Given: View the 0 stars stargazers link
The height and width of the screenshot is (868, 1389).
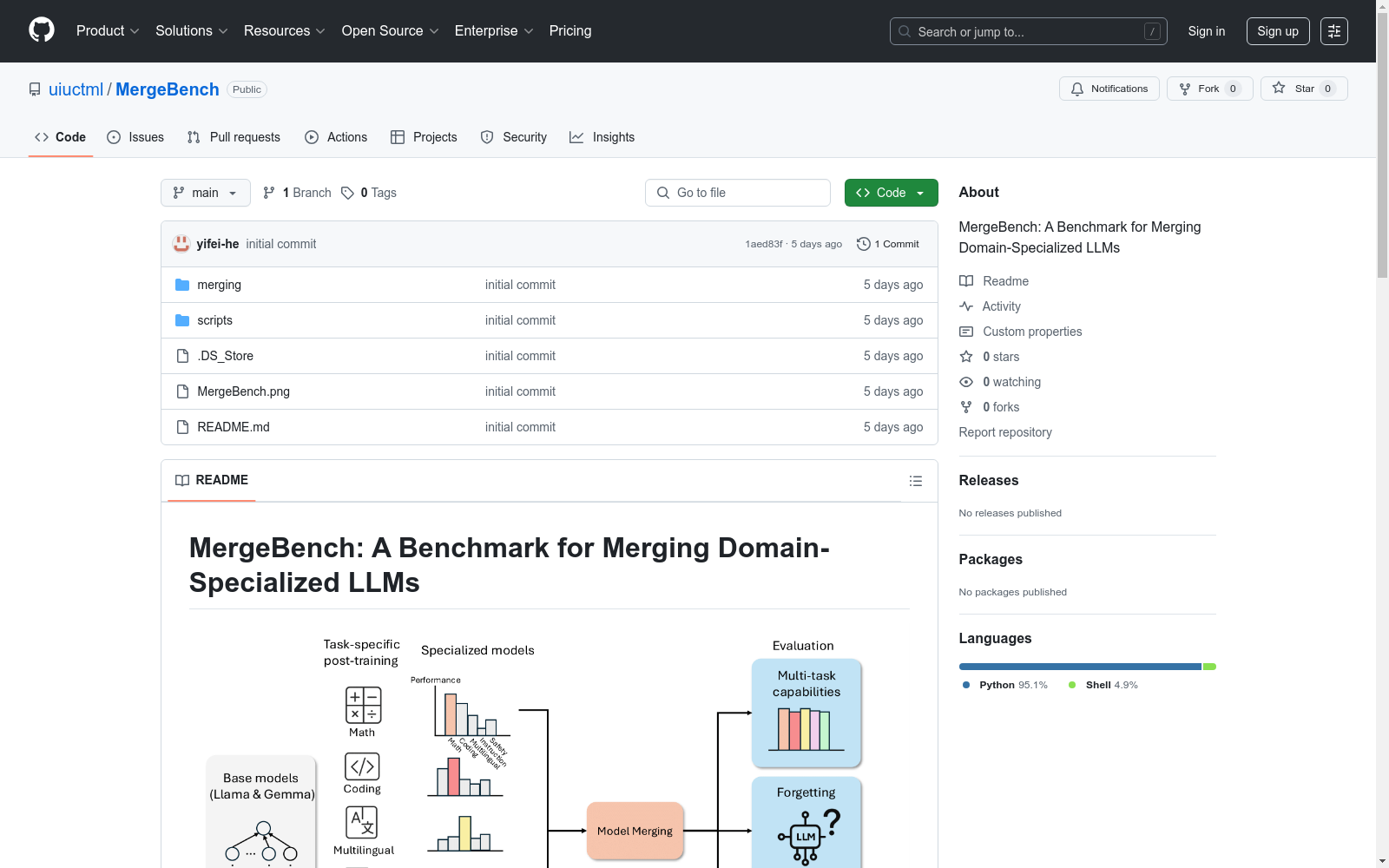Looking at the screenshot, I should pyautogui.click(x=990, y=357).
